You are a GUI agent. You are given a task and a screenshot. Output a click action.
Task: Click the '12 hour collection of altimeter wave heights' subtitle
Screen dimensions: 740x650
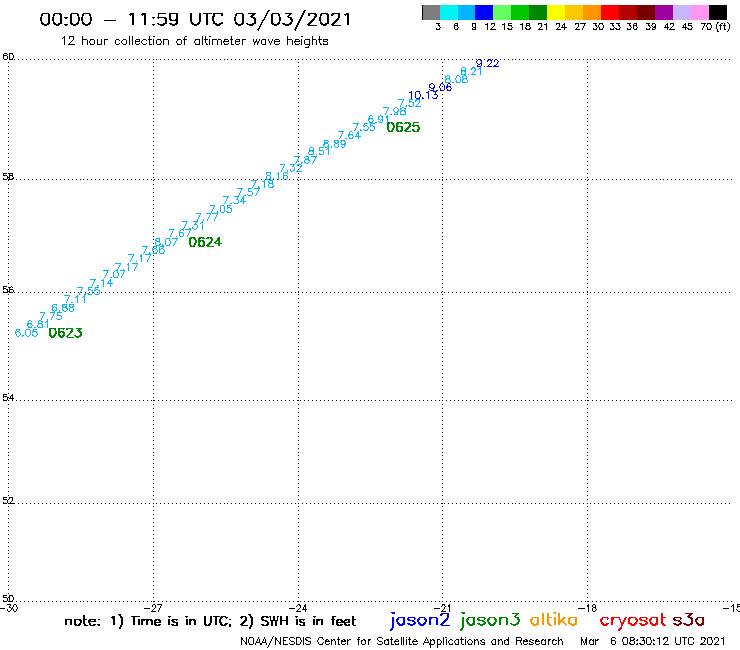(x=194, y=42)
